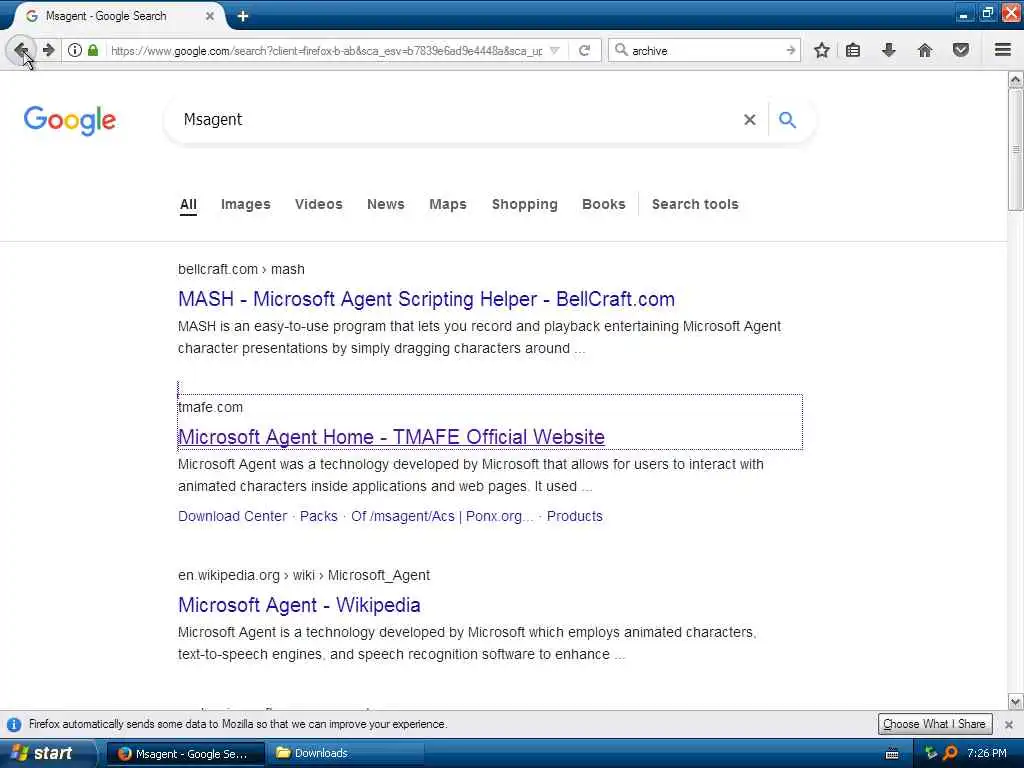
Task: Click the info icon in notification bar
Action: coord(14,724)
